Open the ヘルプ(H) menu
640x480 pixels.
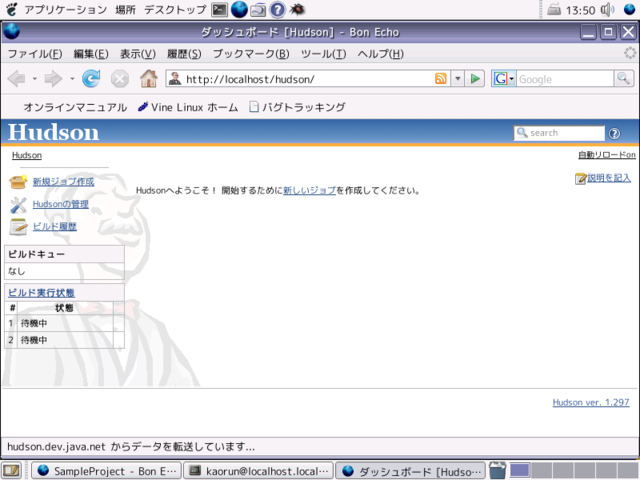[380, 54]
